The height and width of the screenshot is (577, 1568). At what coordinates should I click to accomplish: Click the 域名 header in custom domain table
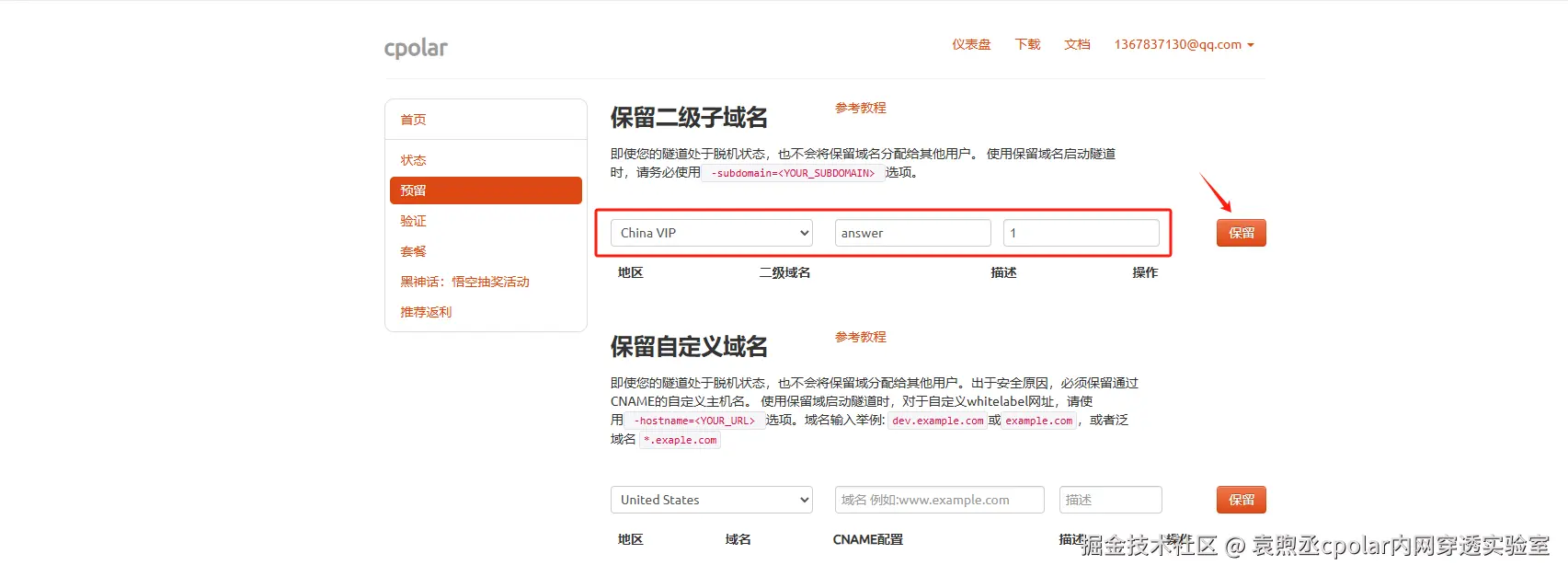pos(738,539)
